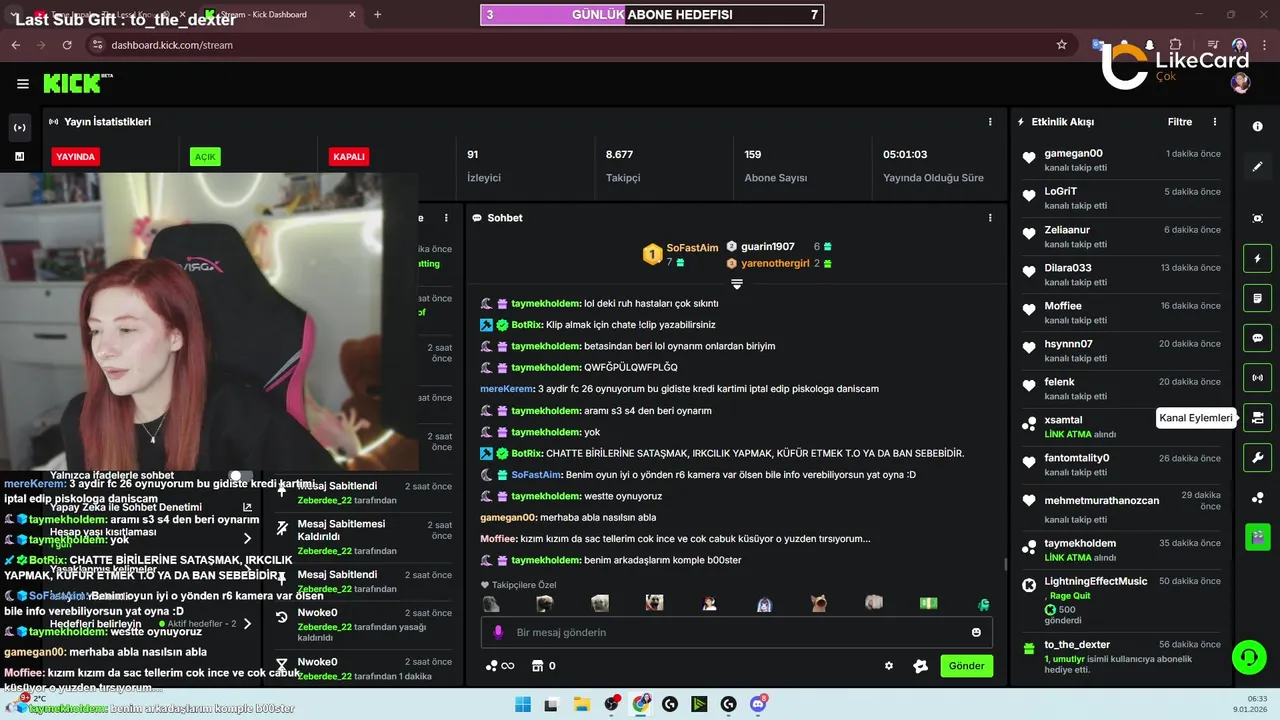The image size is (1280, 720).
Task: Open Chrome from the taskbar
Action: click(641, 704)
